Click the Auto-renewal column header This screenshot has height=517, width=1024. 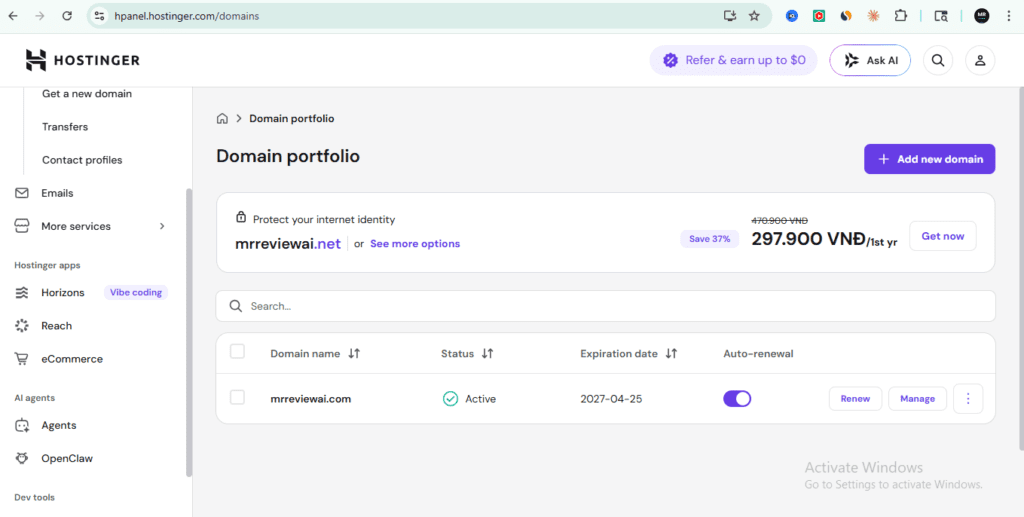758,354
